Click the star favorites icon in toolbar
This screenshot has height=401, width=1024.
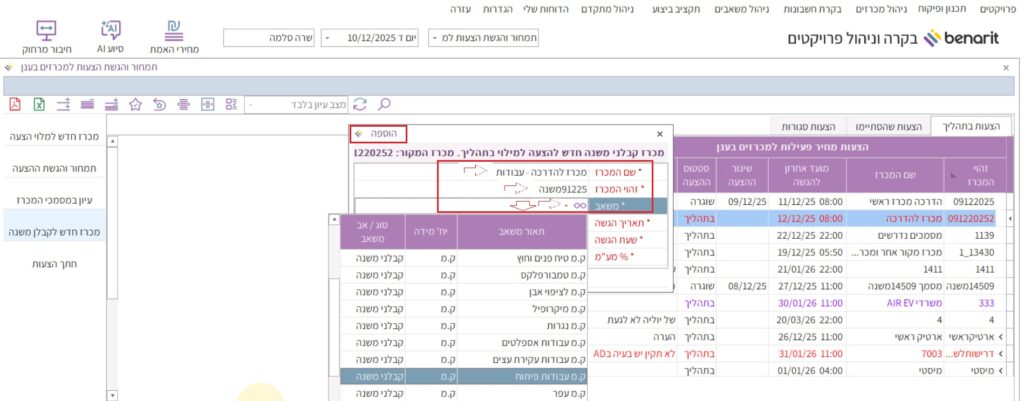135,104
